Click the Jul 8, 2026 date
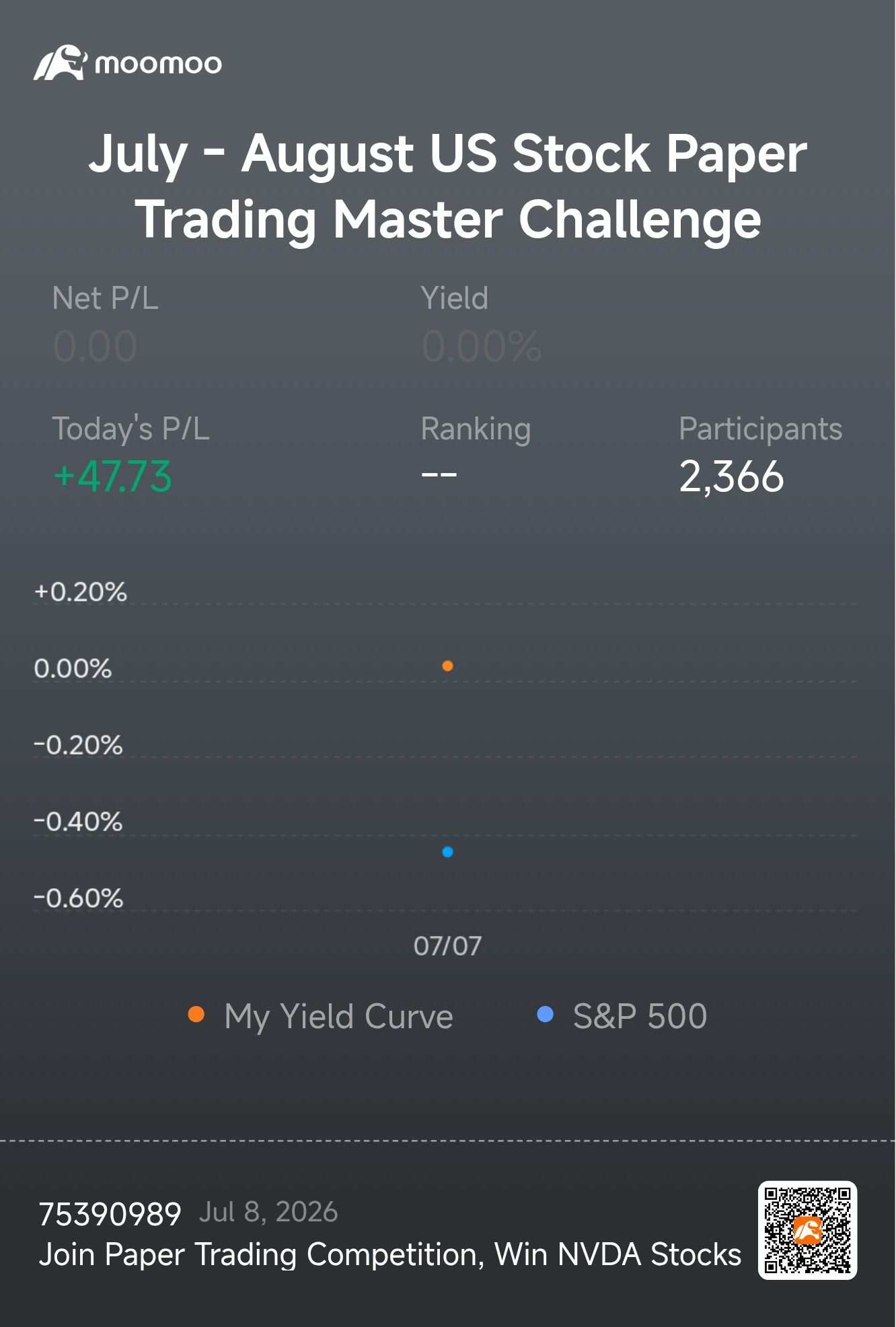Image resolution: width=896 pixels, height=1327 pixels. pyautogui.click(x=268, y=1213)
